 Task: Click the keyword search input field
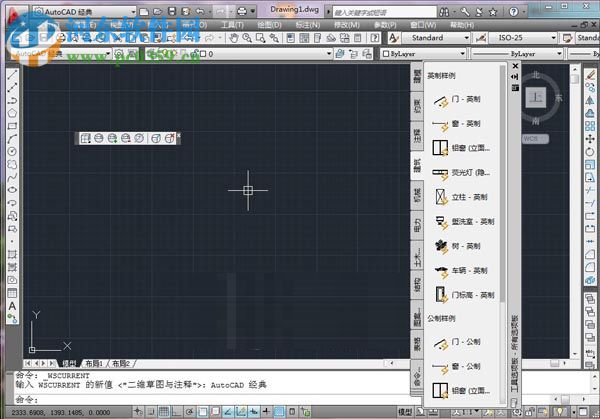pyautogui.click(x=385, y=12)
